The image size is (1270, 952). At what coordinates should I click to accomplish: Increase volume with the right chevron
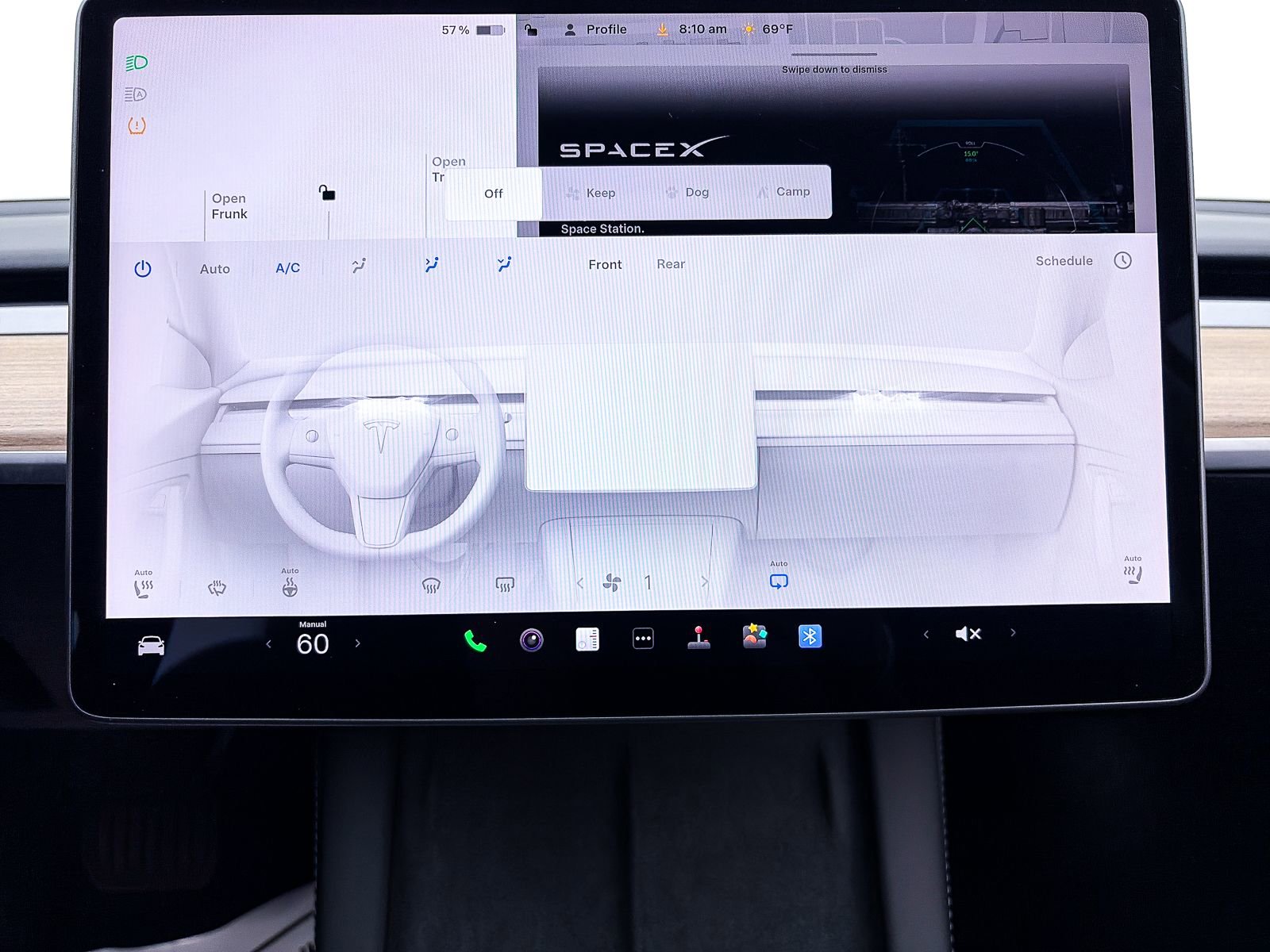pos(1014,632)
